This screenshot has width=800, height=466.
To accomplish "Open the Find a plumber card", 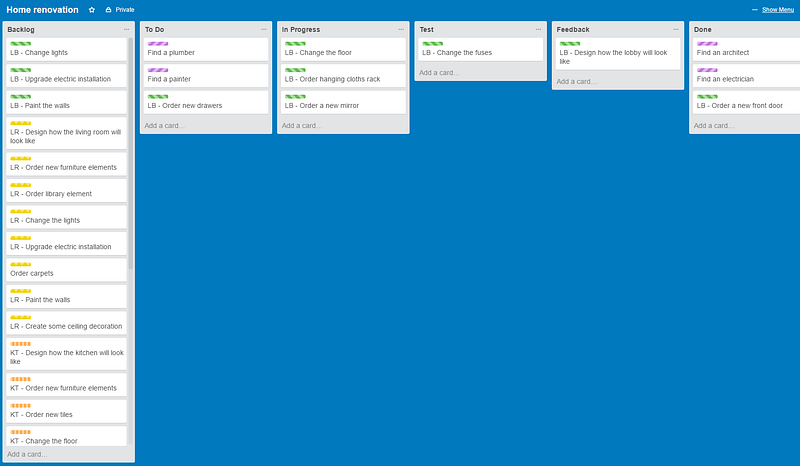I will [206, 50].
